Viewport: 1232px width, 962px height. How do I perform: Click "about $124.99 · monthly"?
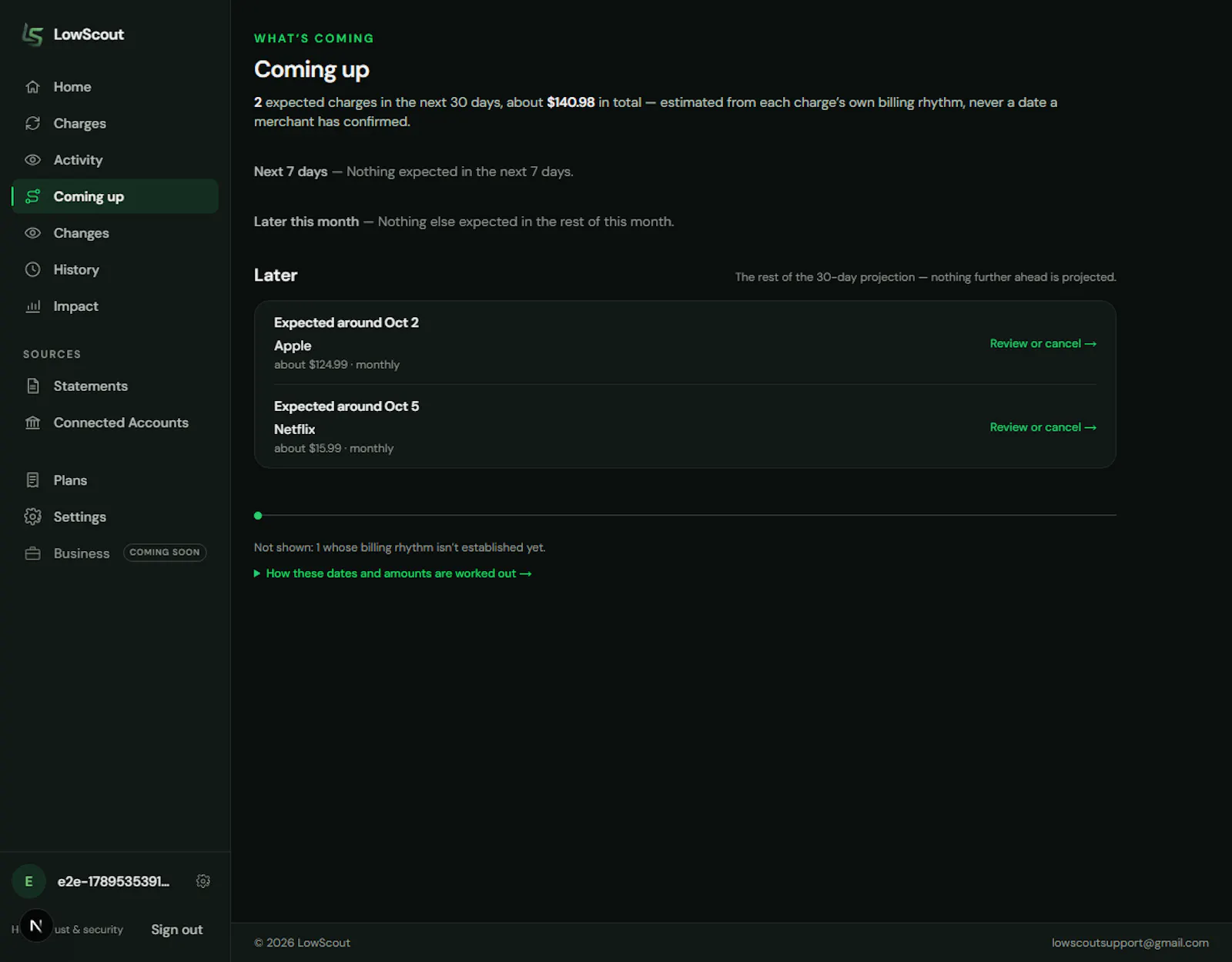pyautogui.click(x=336, y=365)
